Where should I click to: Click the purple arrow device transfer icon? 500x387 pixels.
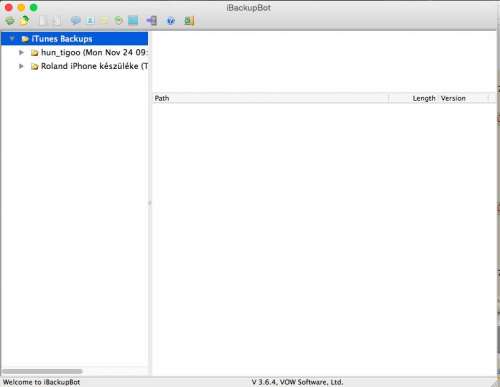[x=152, y=21]
